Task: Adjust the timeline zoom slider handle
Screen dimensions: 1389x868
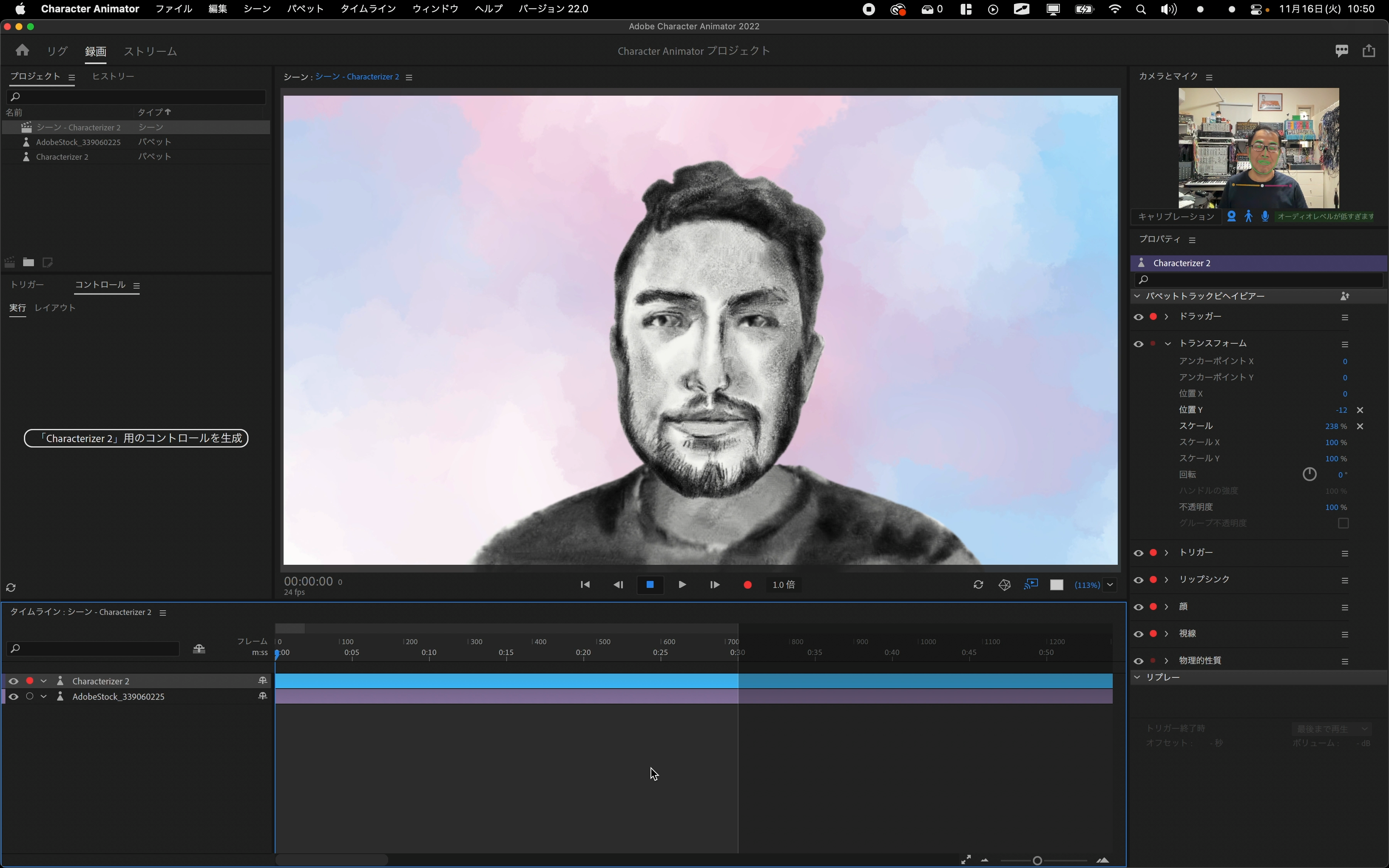Action: [x=1037, y=860]
